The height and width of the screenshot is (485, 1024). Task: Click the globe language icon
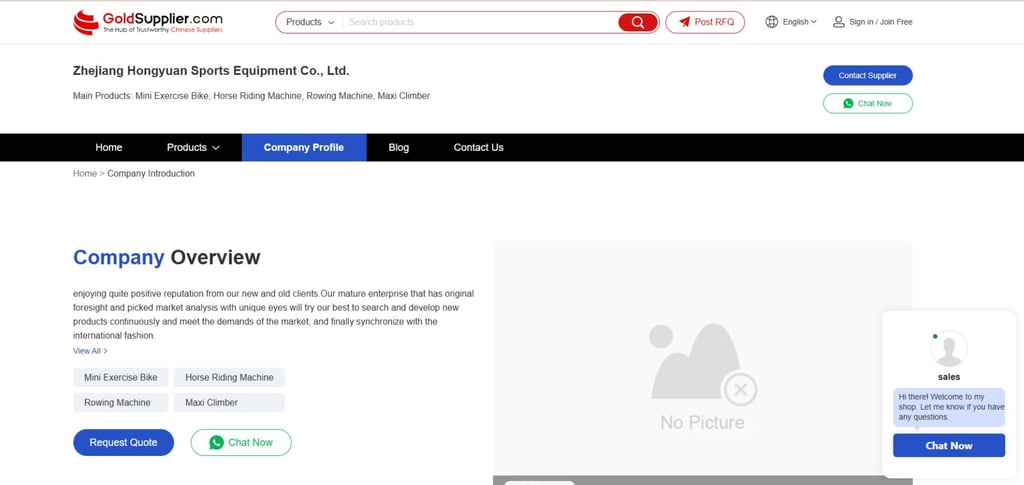click(x=771, y=22)
